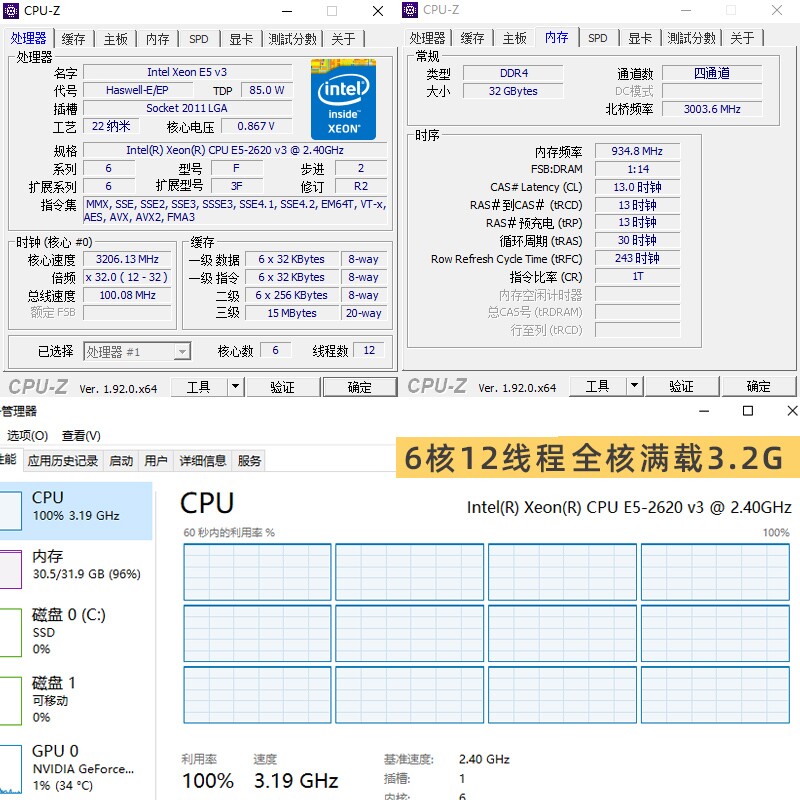Switch to 用户 tab in Task Manager
Screen dimensions: 800x800
coord(156,461)
